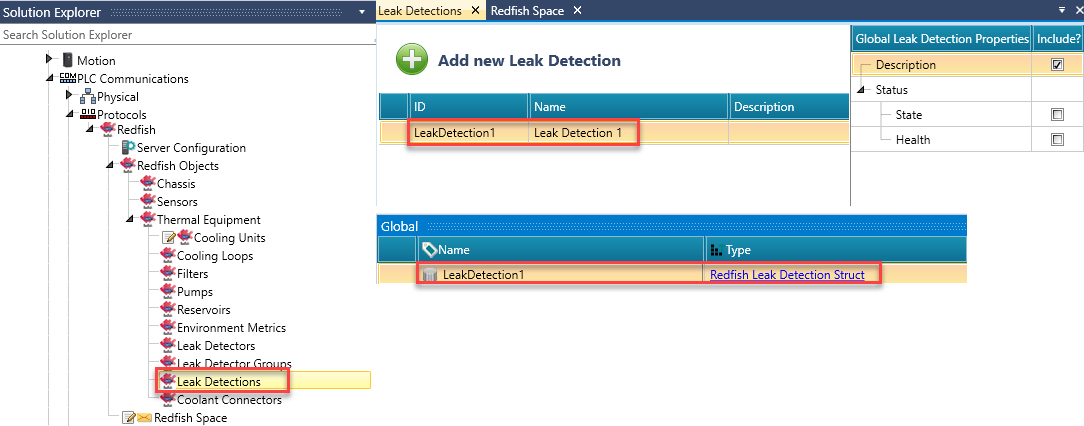Uncheck the Description include checkbox
This screenshot has height=426, width=1084.
[1057, 65]
